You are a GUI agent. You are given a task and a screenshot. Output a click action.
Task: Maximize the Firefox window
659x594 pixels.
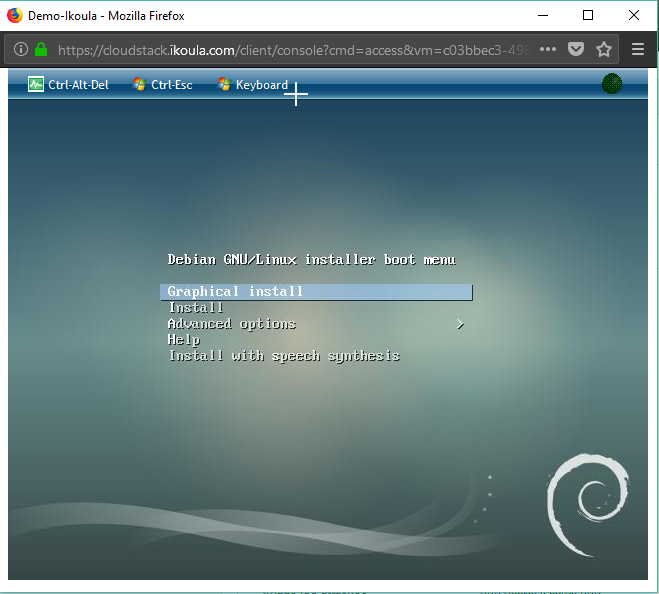tap(588, 16)
